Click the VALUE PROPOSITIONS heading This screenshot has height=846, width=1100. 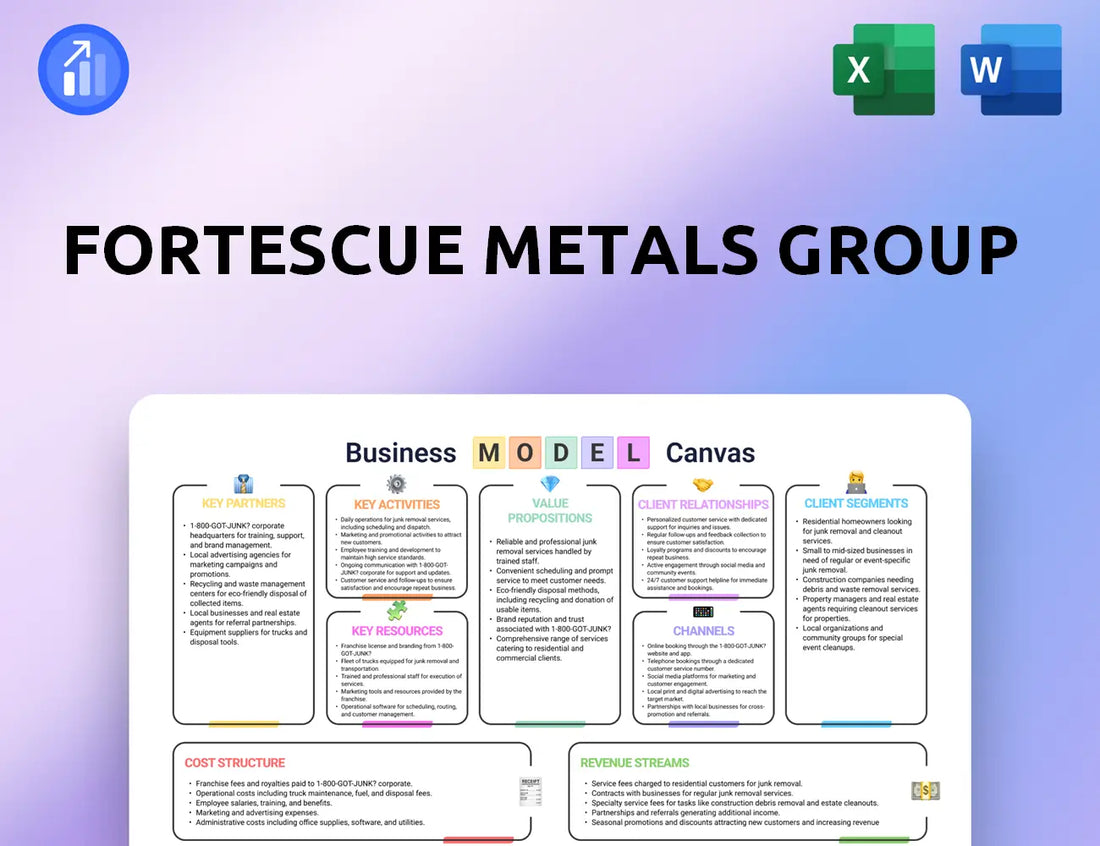coord(550,511)
